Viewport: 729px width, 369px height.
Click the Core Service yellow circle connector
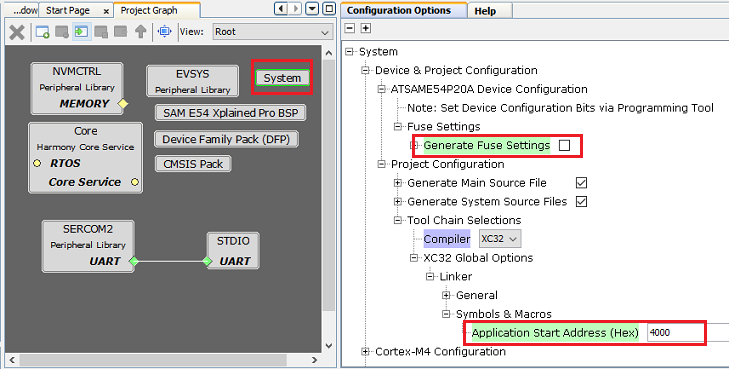[134, 182]
